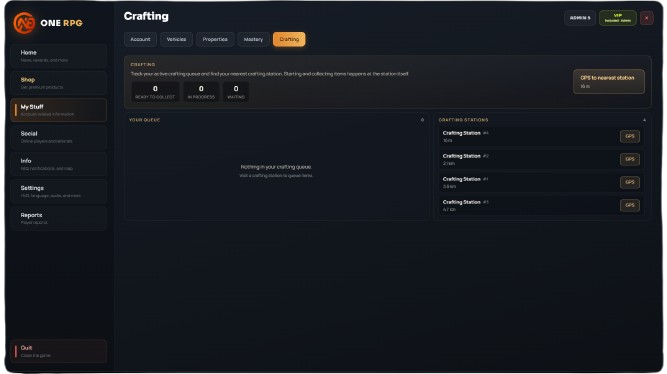Switch to the Mastery tab

click(253, 39)
